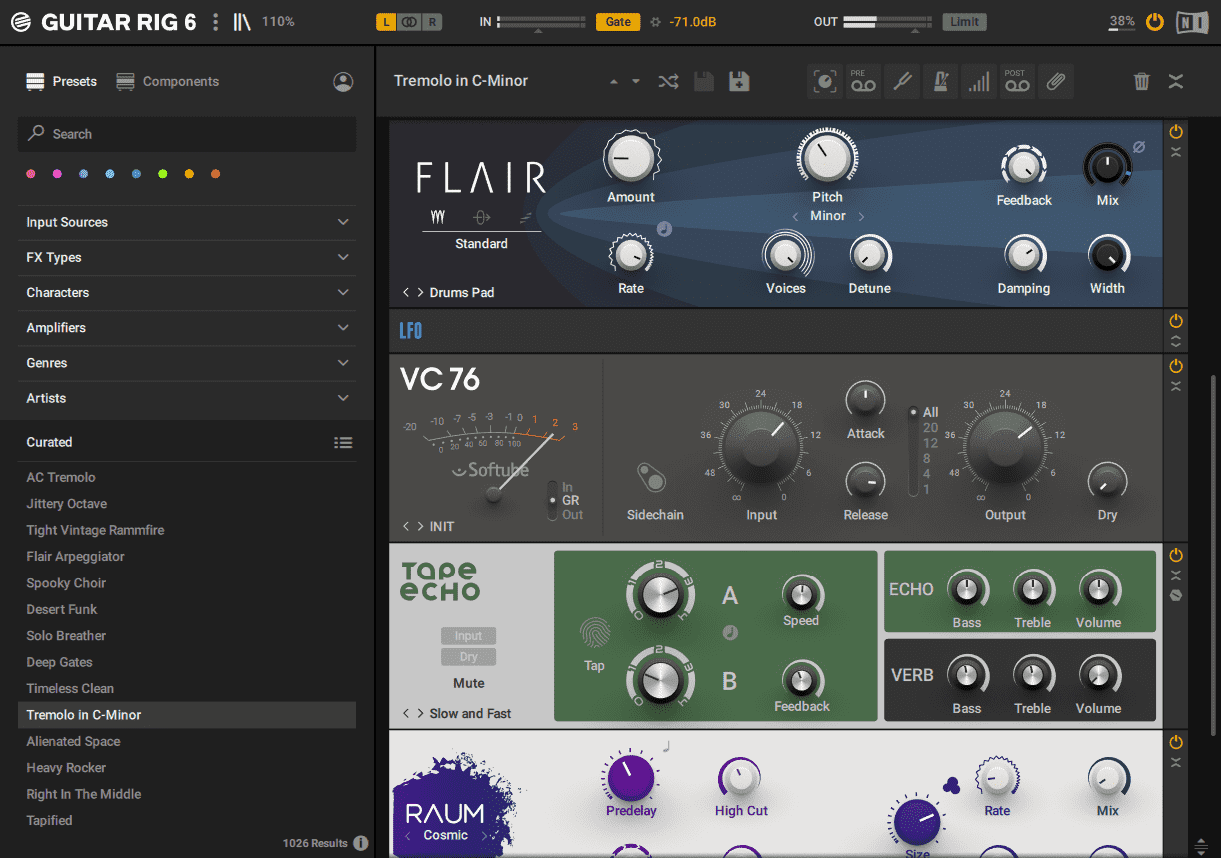Open the tuner tool

902,82
